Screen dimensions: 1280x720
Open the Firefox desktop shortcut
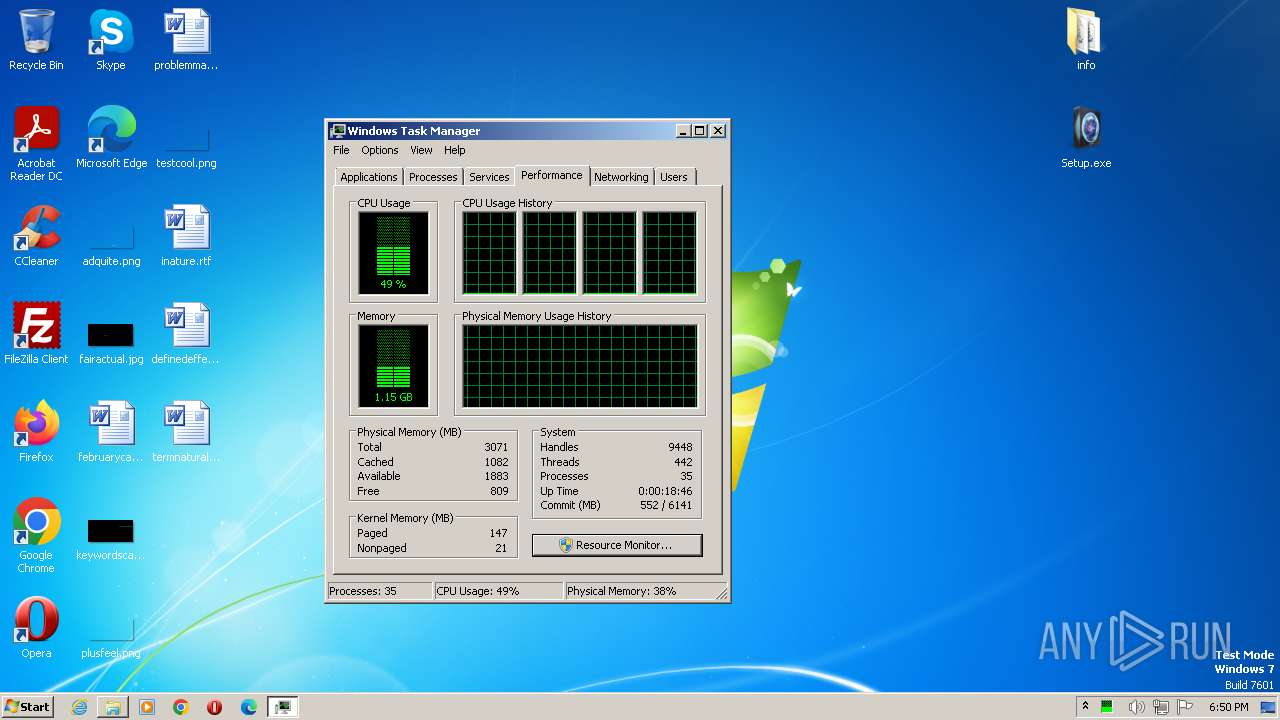click(36, 432)
